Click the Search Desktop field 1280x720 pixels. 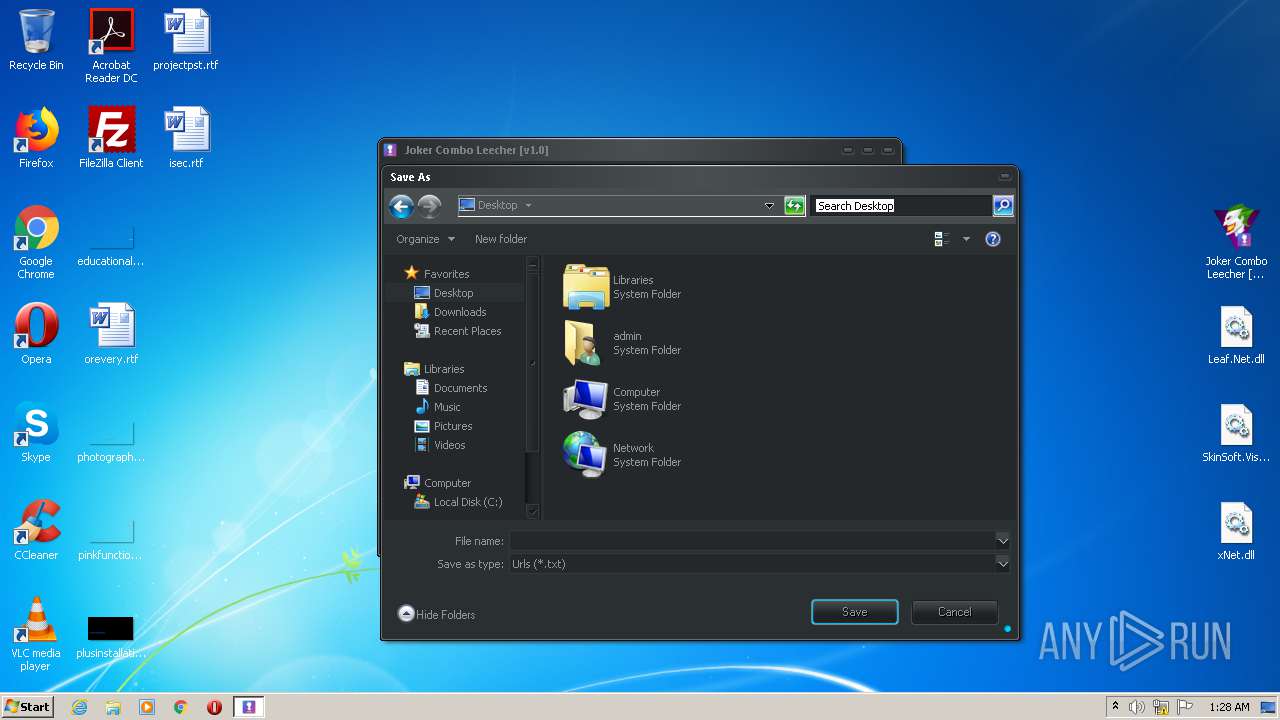point(901,206)
